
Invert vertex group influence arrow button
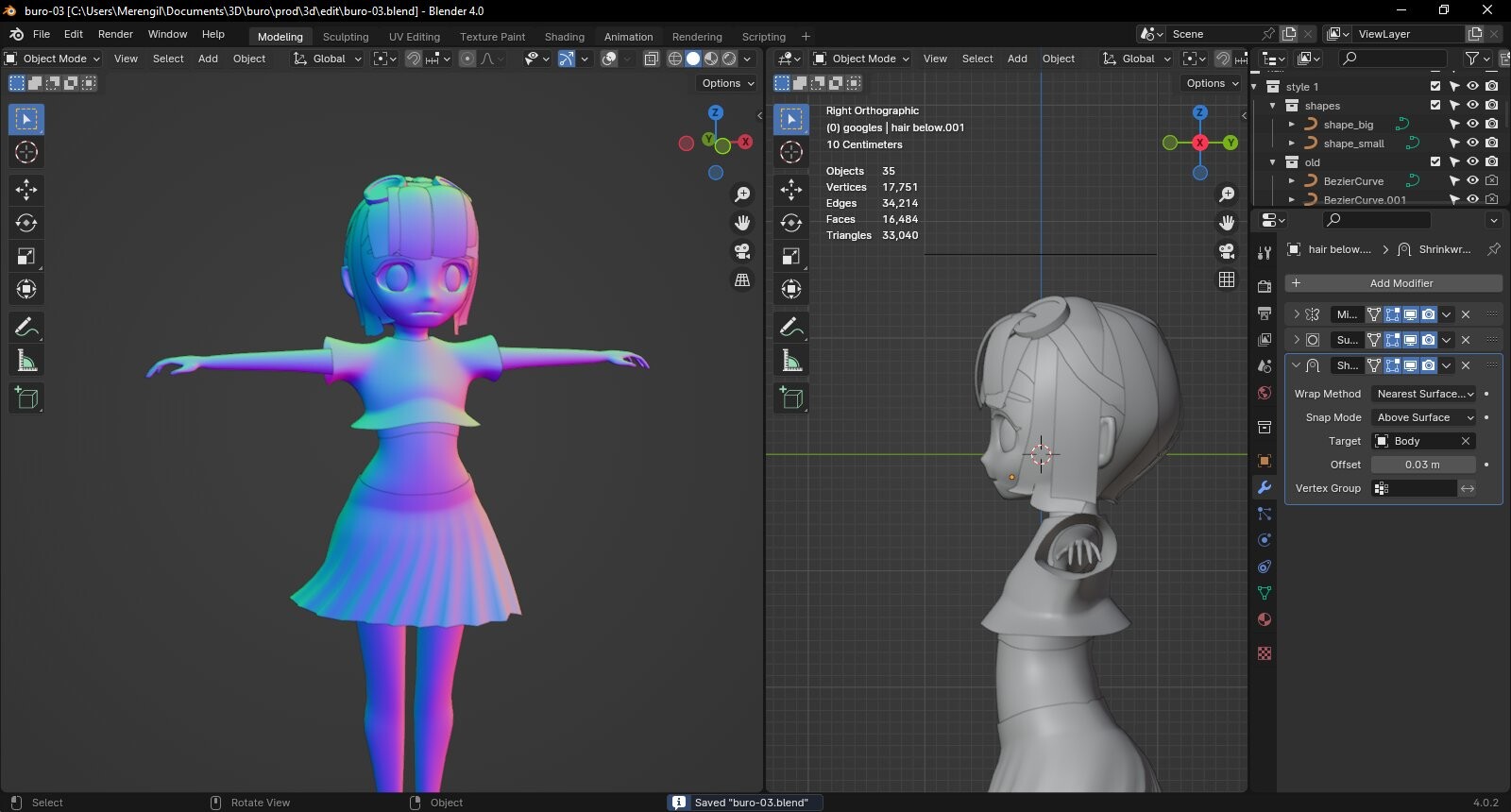pos(1468,488)
